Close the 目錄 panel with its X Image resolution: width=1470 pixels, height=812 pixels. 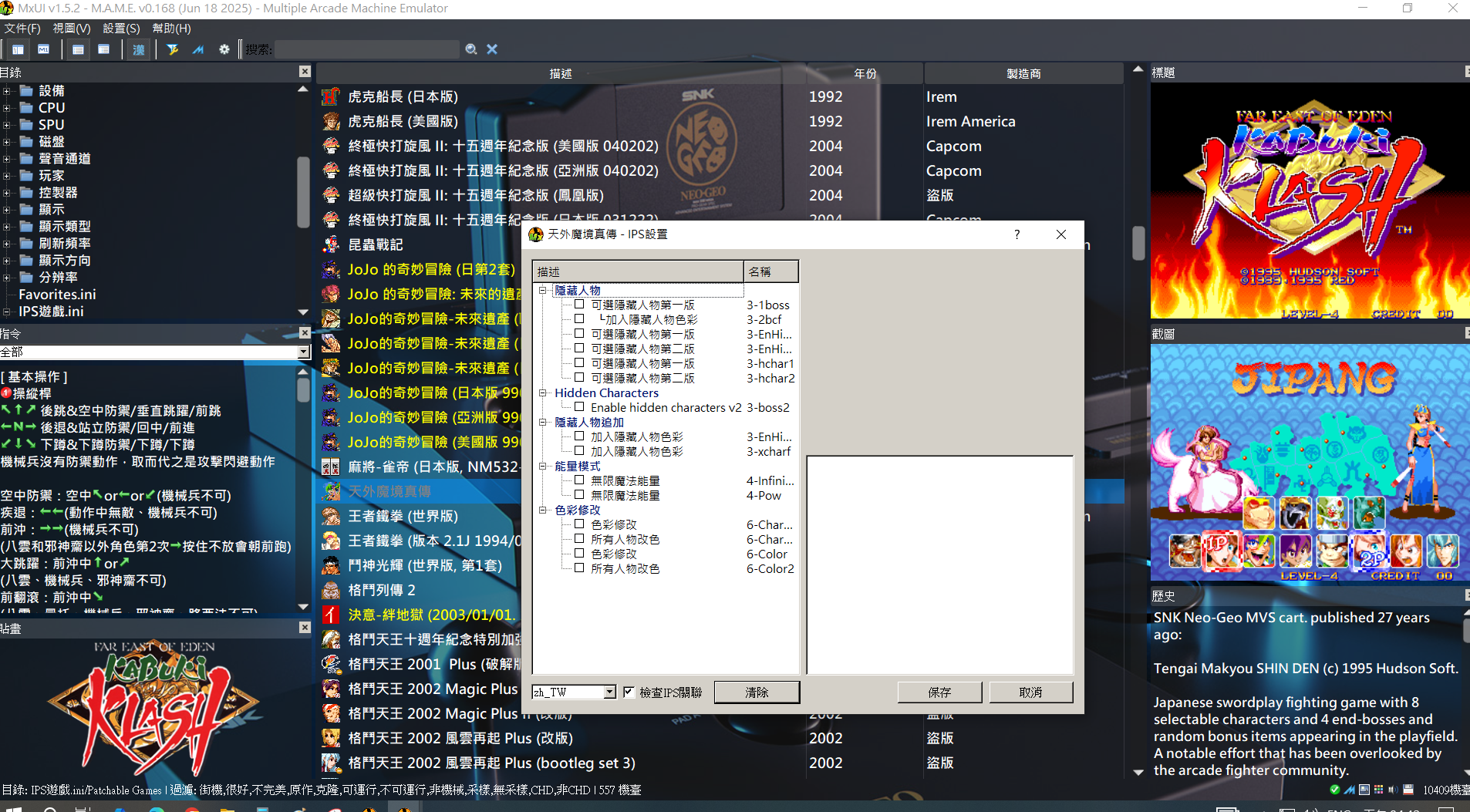coord(305,72)
